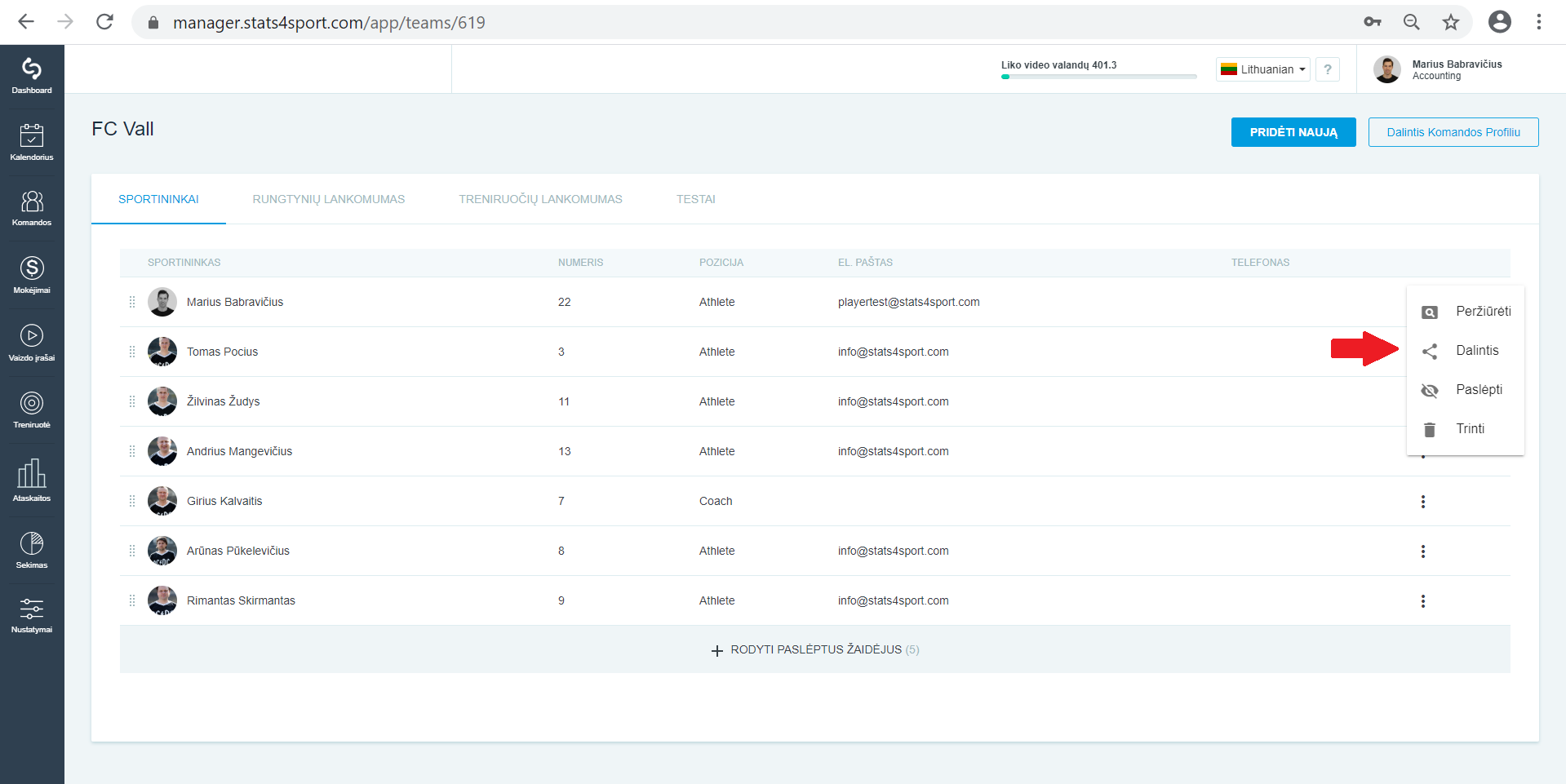Open Mokėjimai payments icon
1566x784 pixels.
pos(32,275)
